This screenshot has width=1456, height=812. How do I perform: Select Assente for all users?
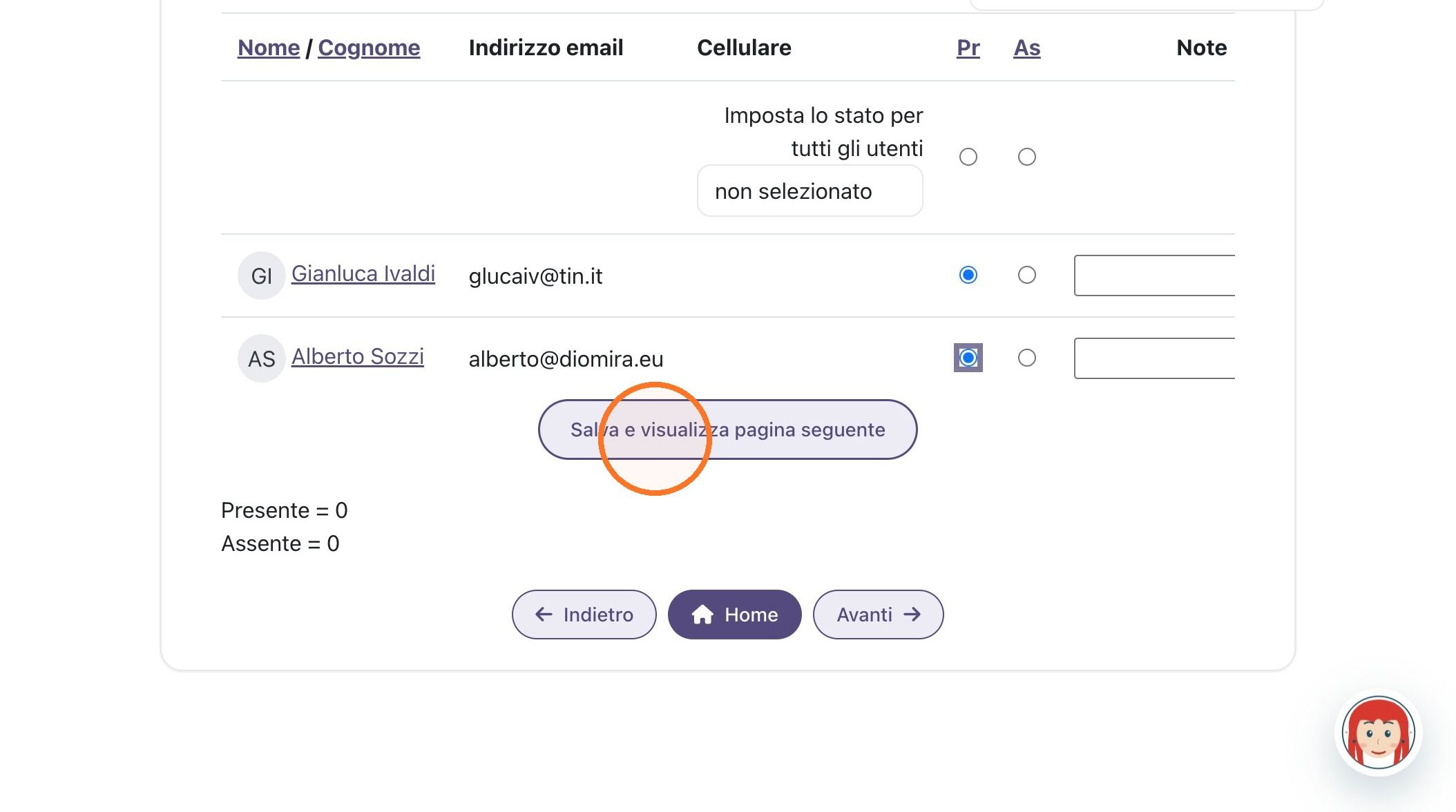tap(1027, 157)
